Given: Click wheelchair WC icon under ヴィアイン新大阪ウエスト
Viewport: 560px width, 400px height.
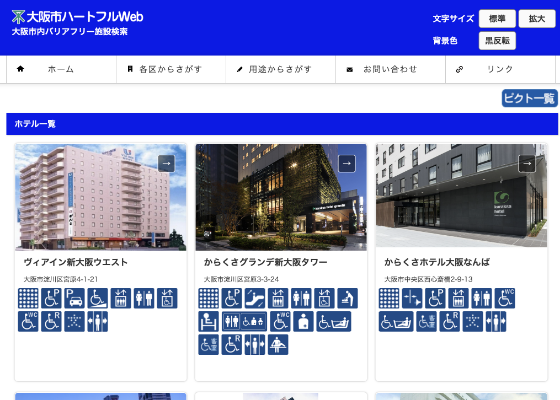Looking at the screenshot, I should pos(28,321).
